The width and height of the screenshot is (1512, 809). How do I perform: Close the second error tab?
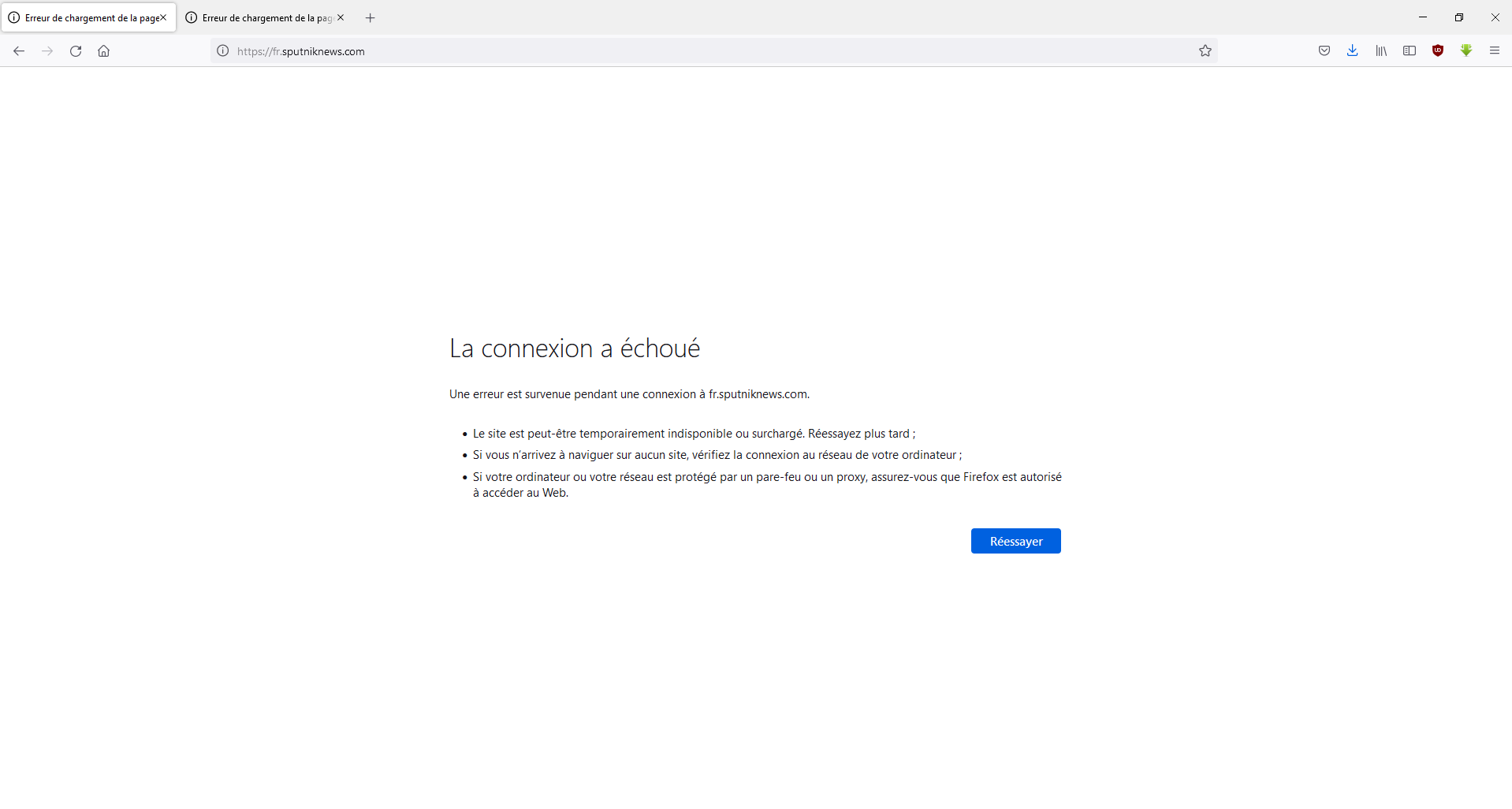pyautogui.click(x=341, y=17)
